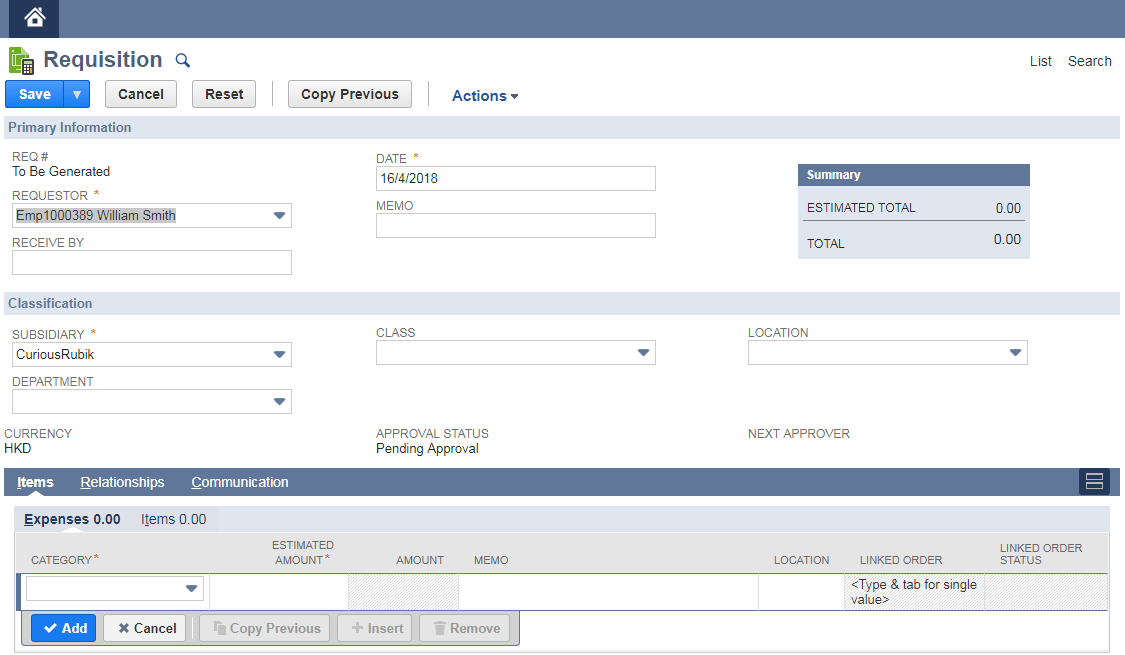Select the Expenses subtab
The image size is (1125, 655).
click(72, 519)
